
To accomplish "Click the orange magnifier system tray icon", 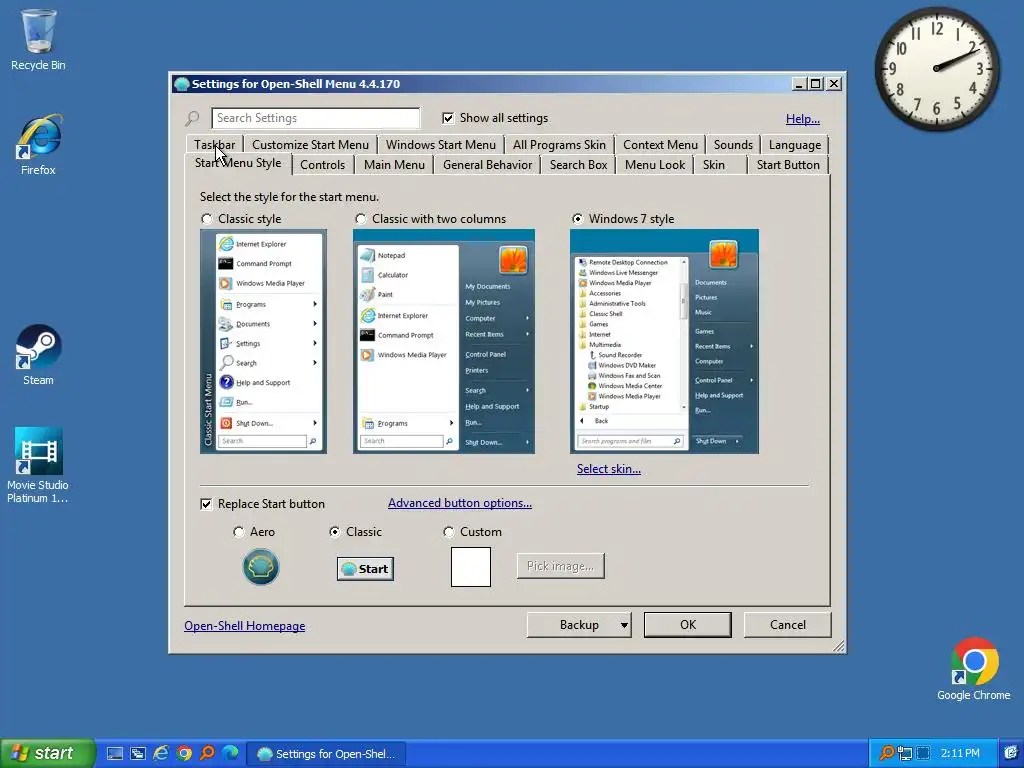I will tap(887, 754).
